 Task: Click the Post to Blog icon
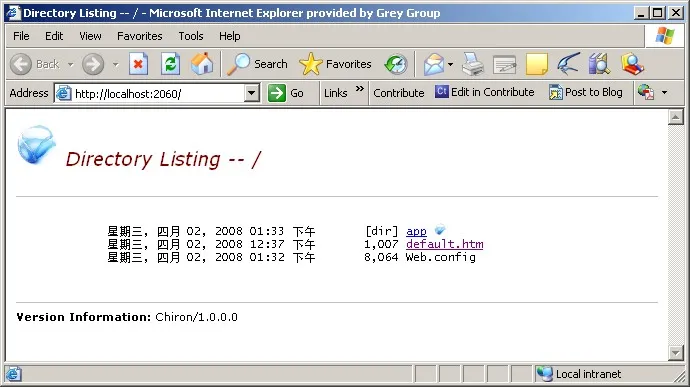(556, 92)
